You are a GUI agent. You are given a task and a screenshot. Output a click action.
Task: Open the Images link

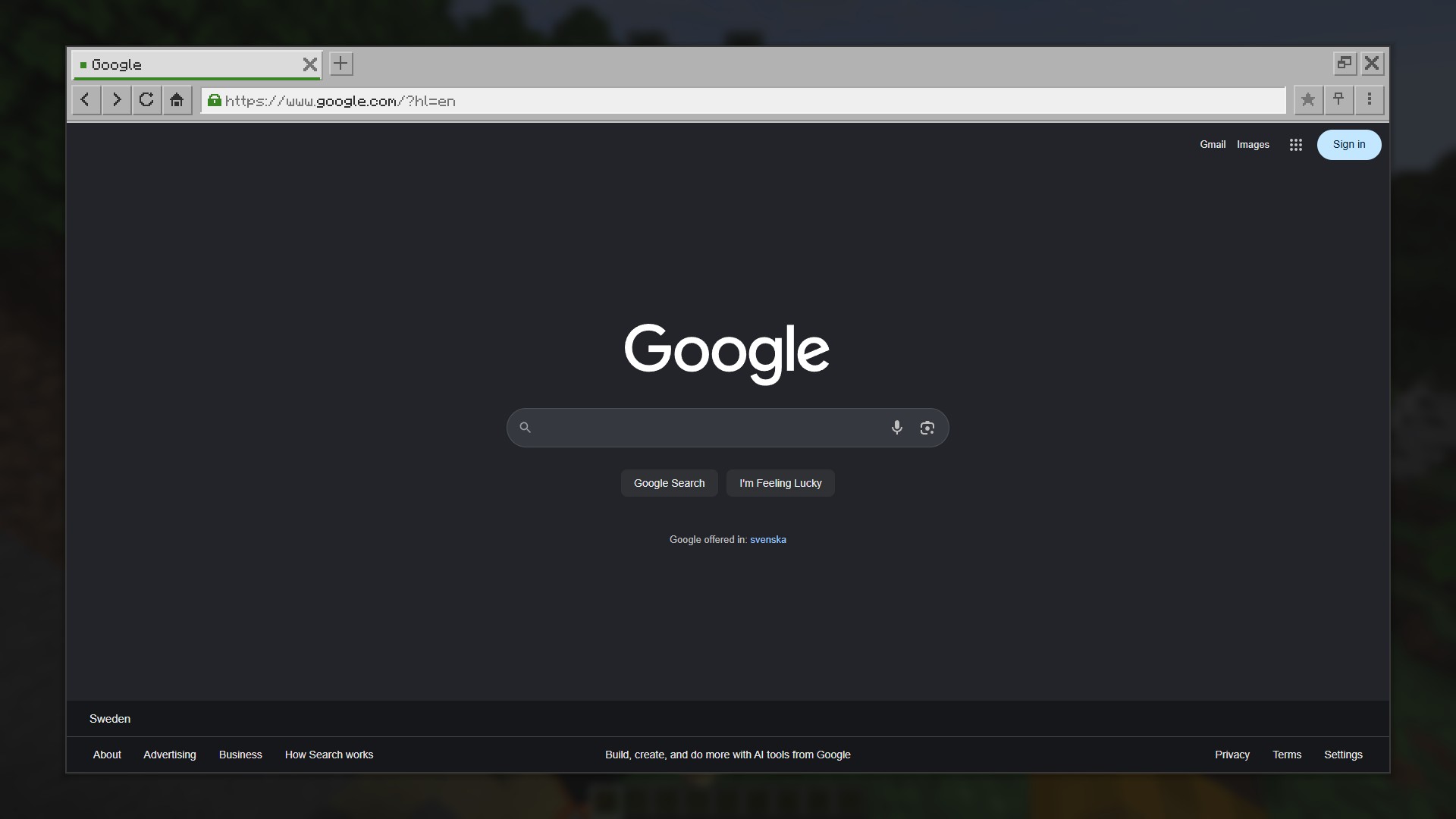click(x=1253, y=145)
